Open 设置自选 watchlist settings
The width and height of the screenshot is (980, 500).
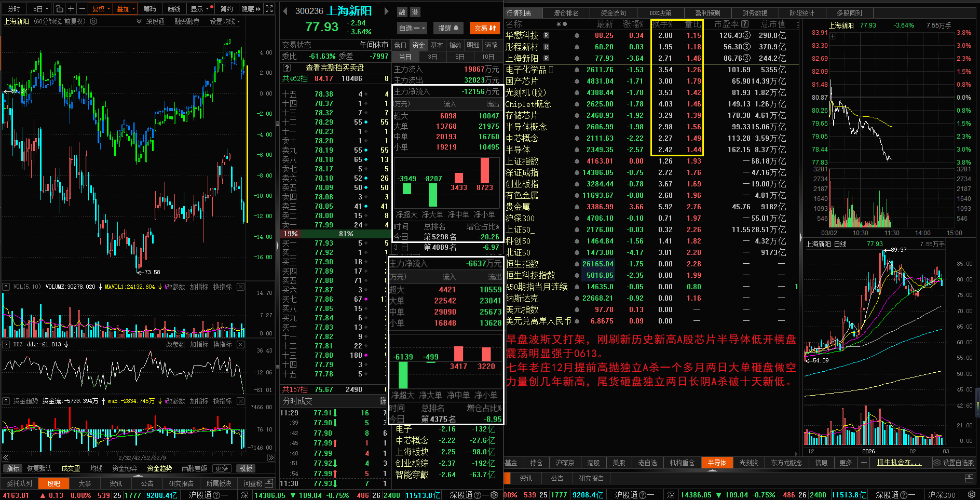click(x=956, y=462)
